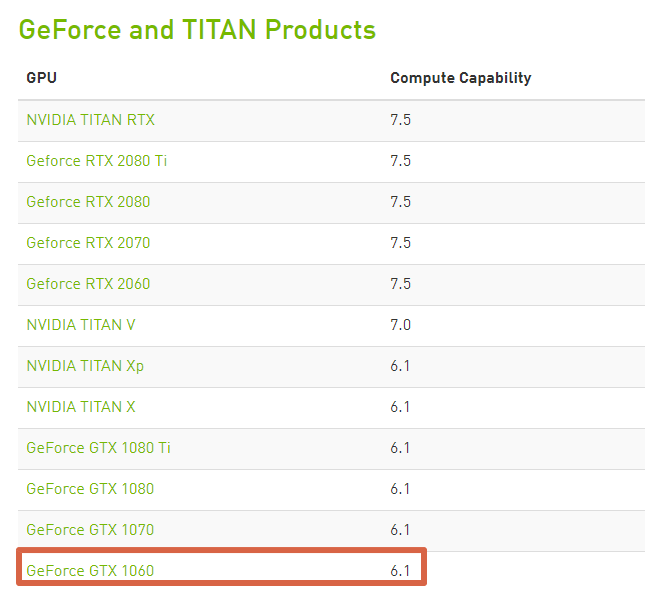Viewport: 661px width, 590px height.
Task: Open the NVIDIA TITAN X link
Action: click(81, 407)
